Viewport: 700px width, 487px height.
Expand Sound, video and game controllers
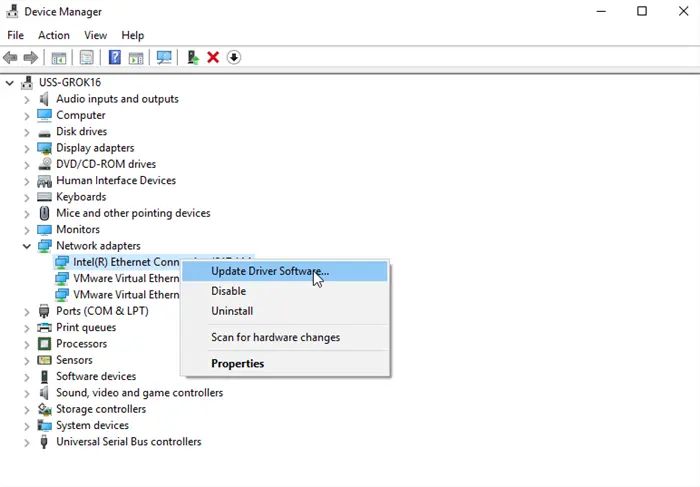point(27,393)
